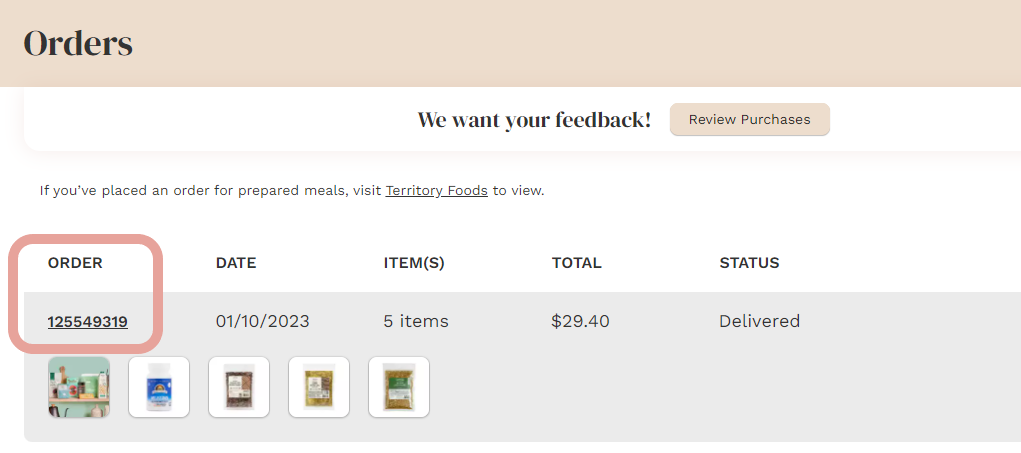Open the Territory Foods link
This screenshot has width=1021, height=453.
coord(436,190)
